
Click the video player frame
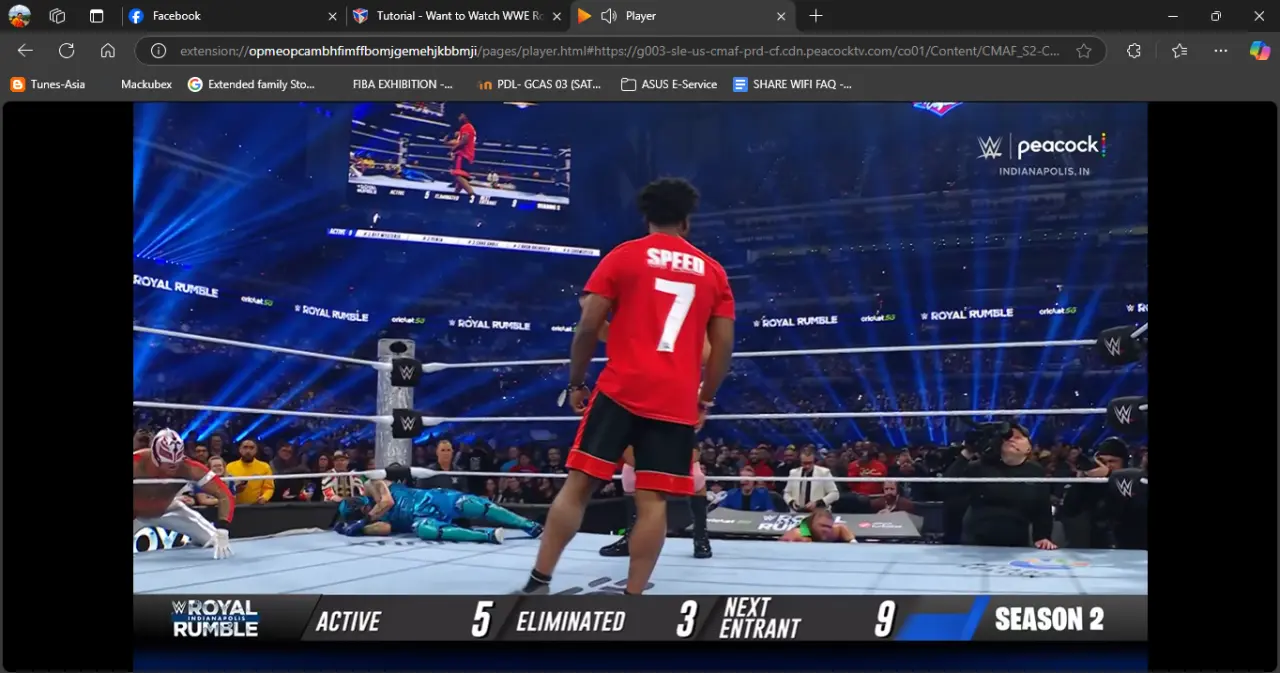tap(640, 386)
